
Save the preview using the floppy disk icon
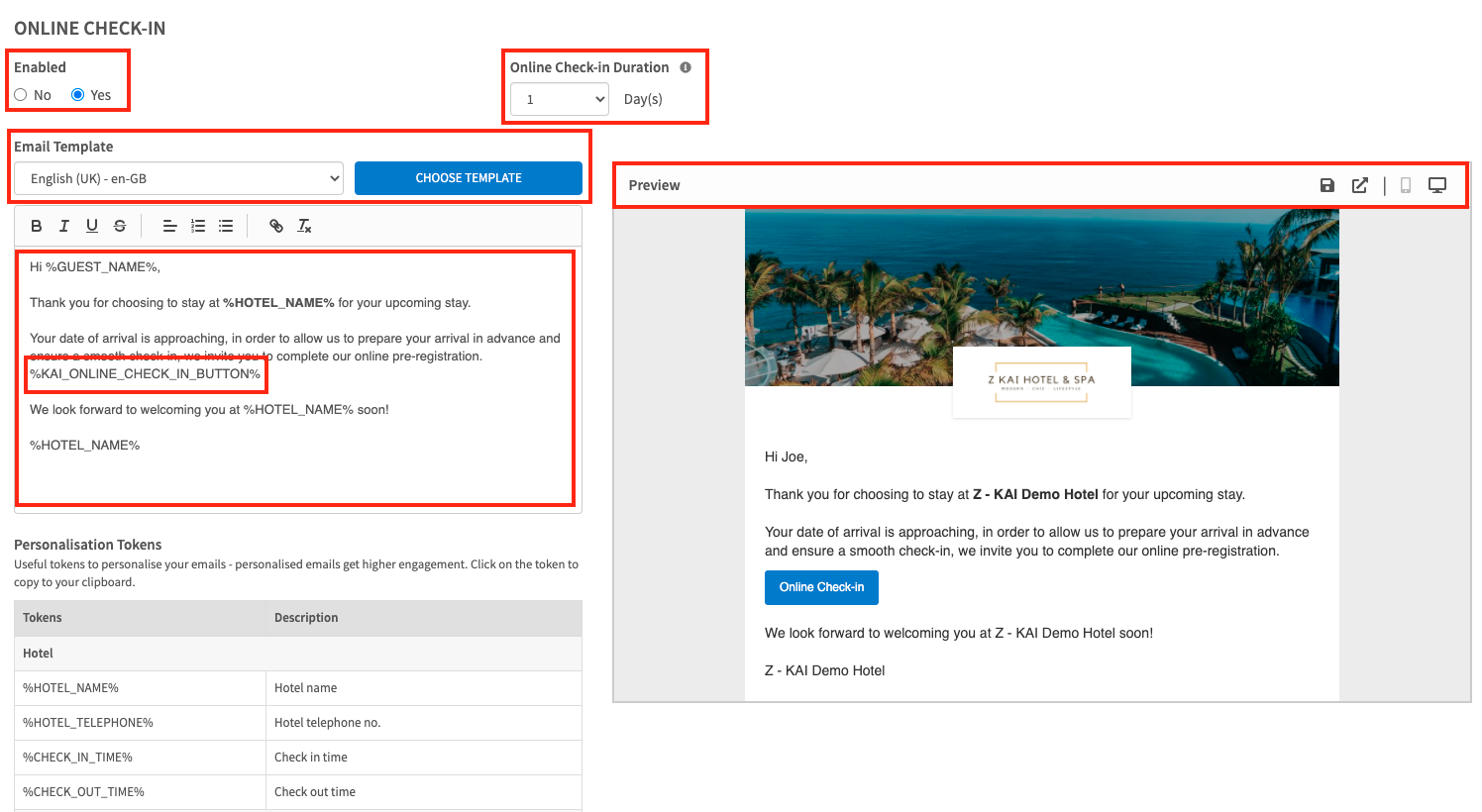click(1327, 185)
